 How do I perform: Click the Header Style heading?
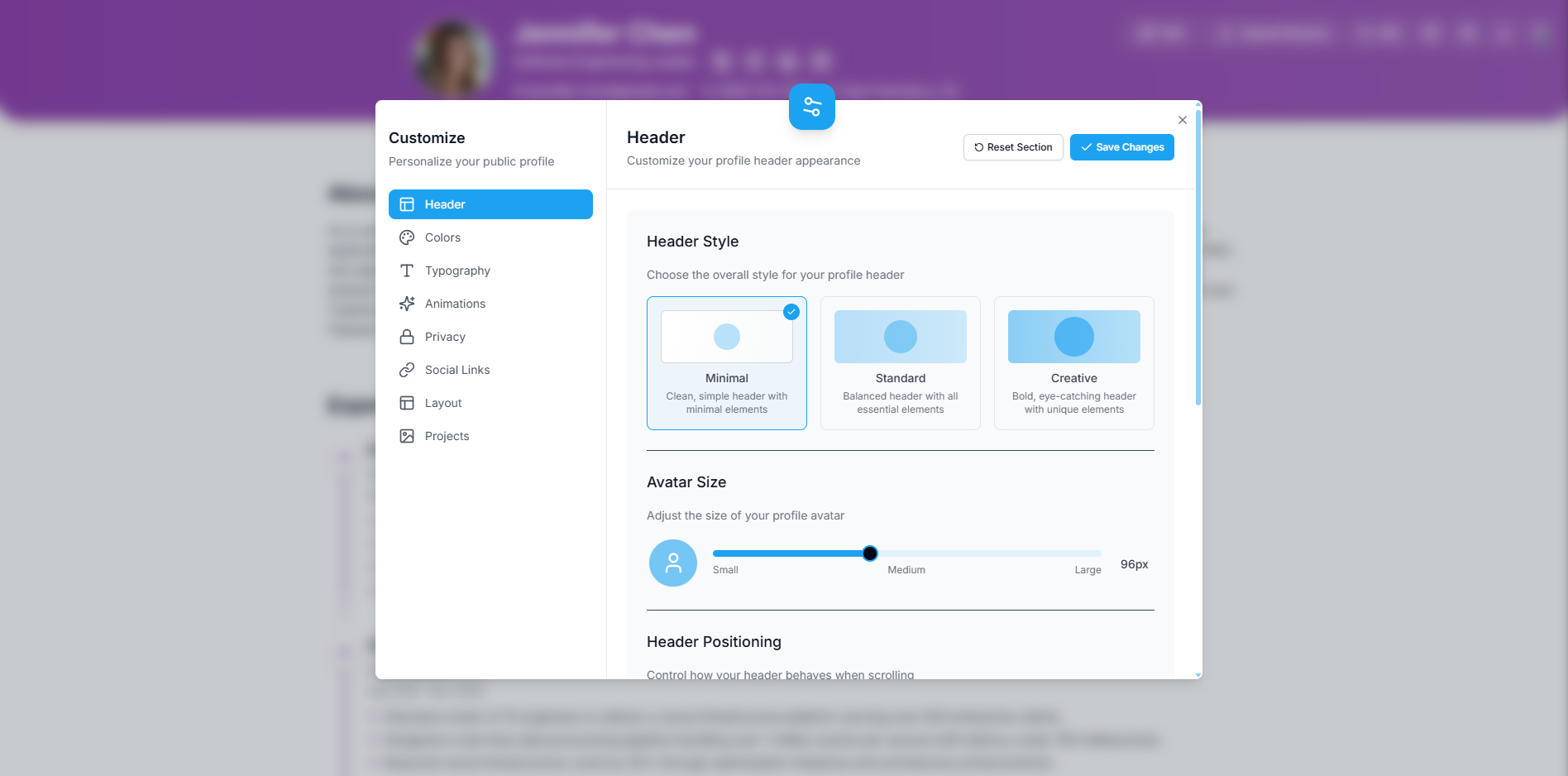pos(692,242)
